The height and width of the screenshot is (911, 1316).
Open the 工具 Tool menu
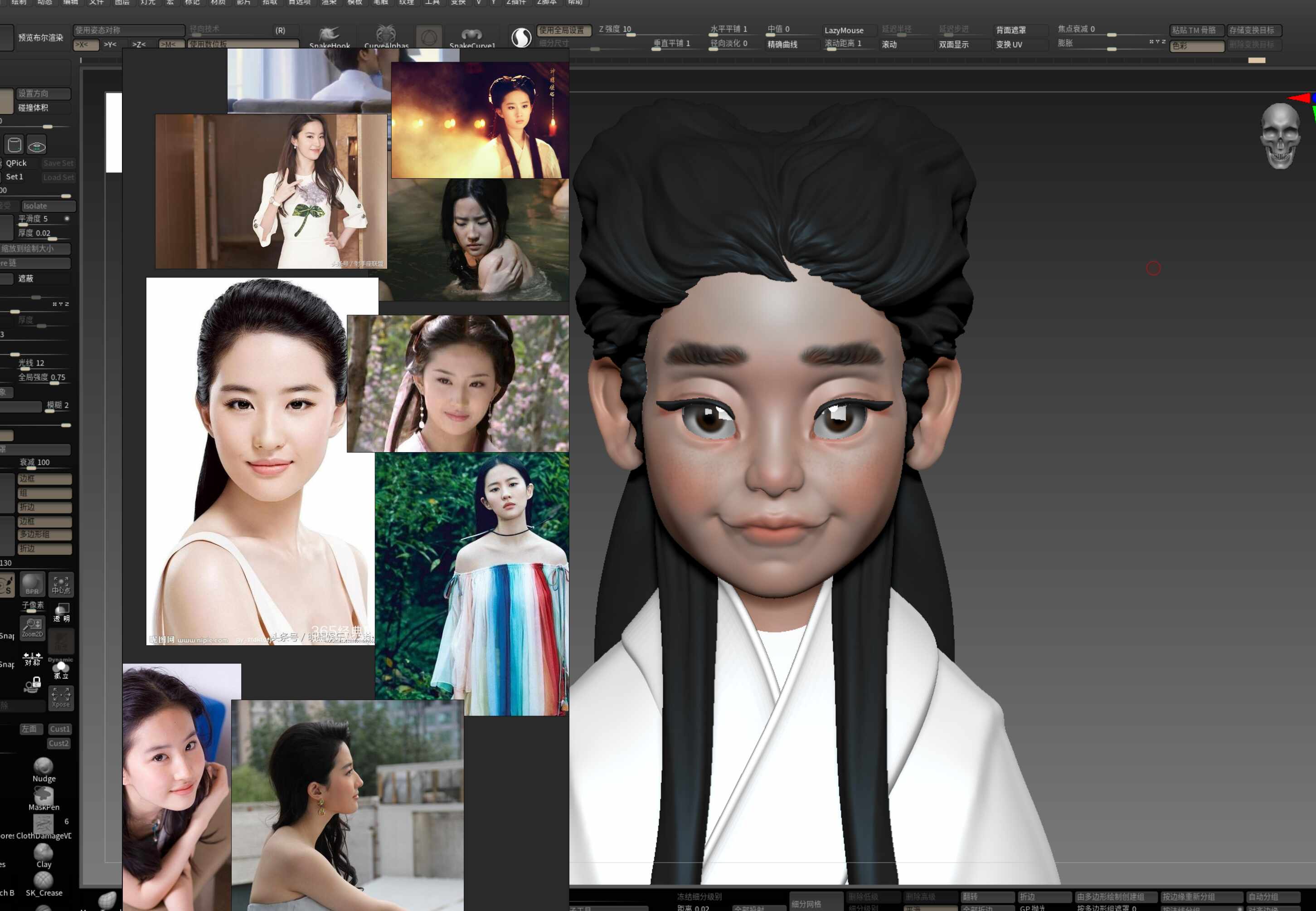point(432,2)
